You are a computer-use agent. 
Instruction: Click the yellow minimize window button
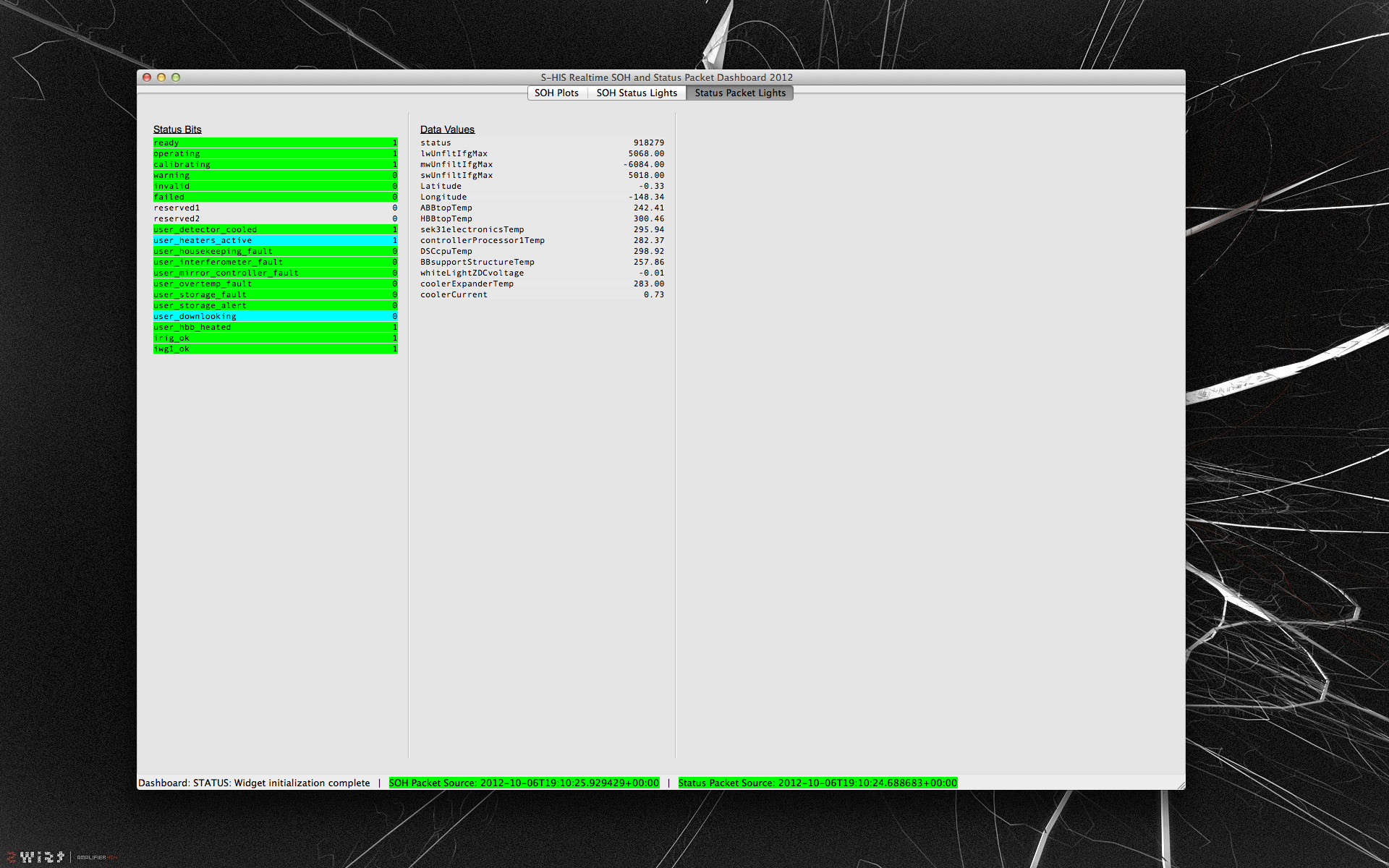point(161,77)
